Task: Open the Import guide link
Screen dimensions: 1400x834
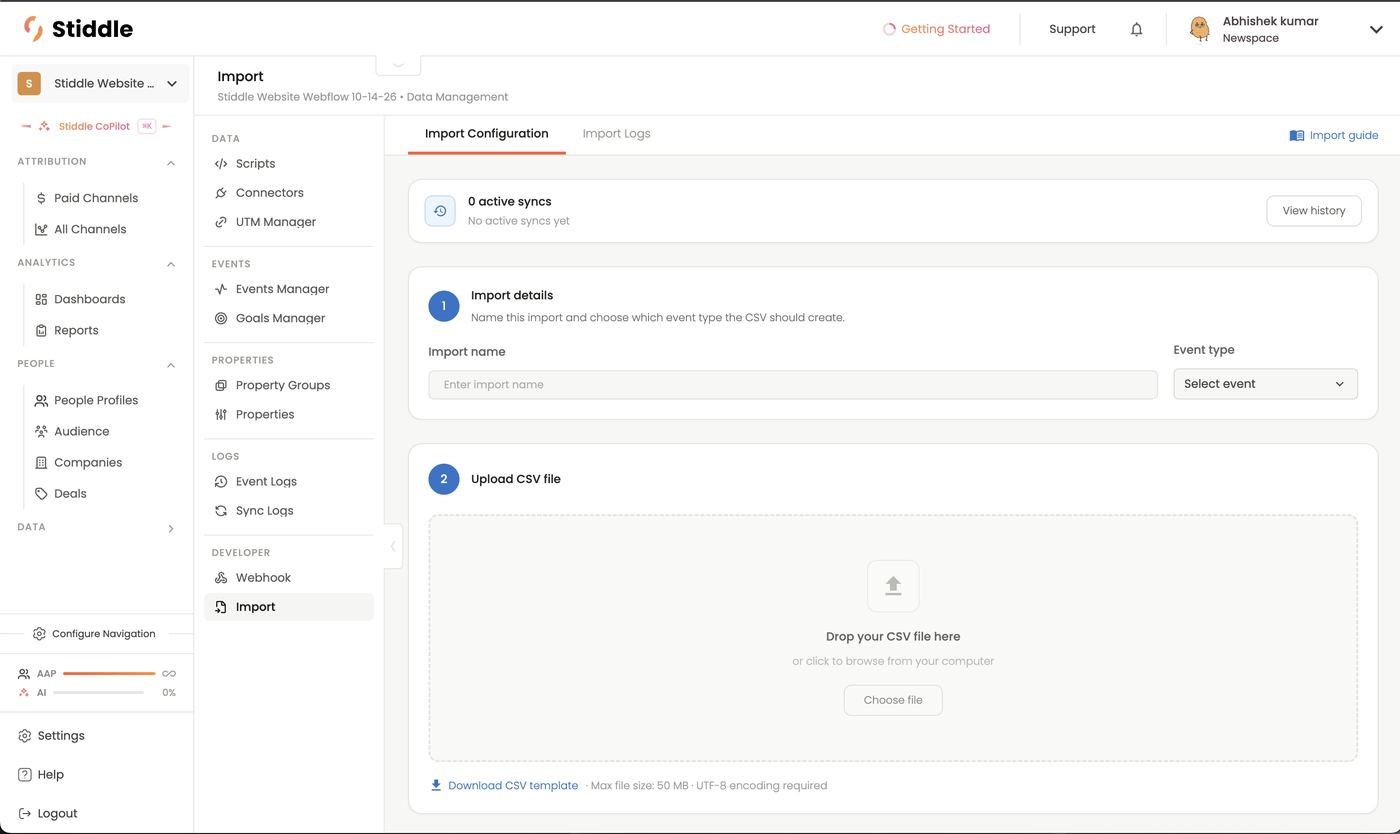Action: coord(1334,135)
